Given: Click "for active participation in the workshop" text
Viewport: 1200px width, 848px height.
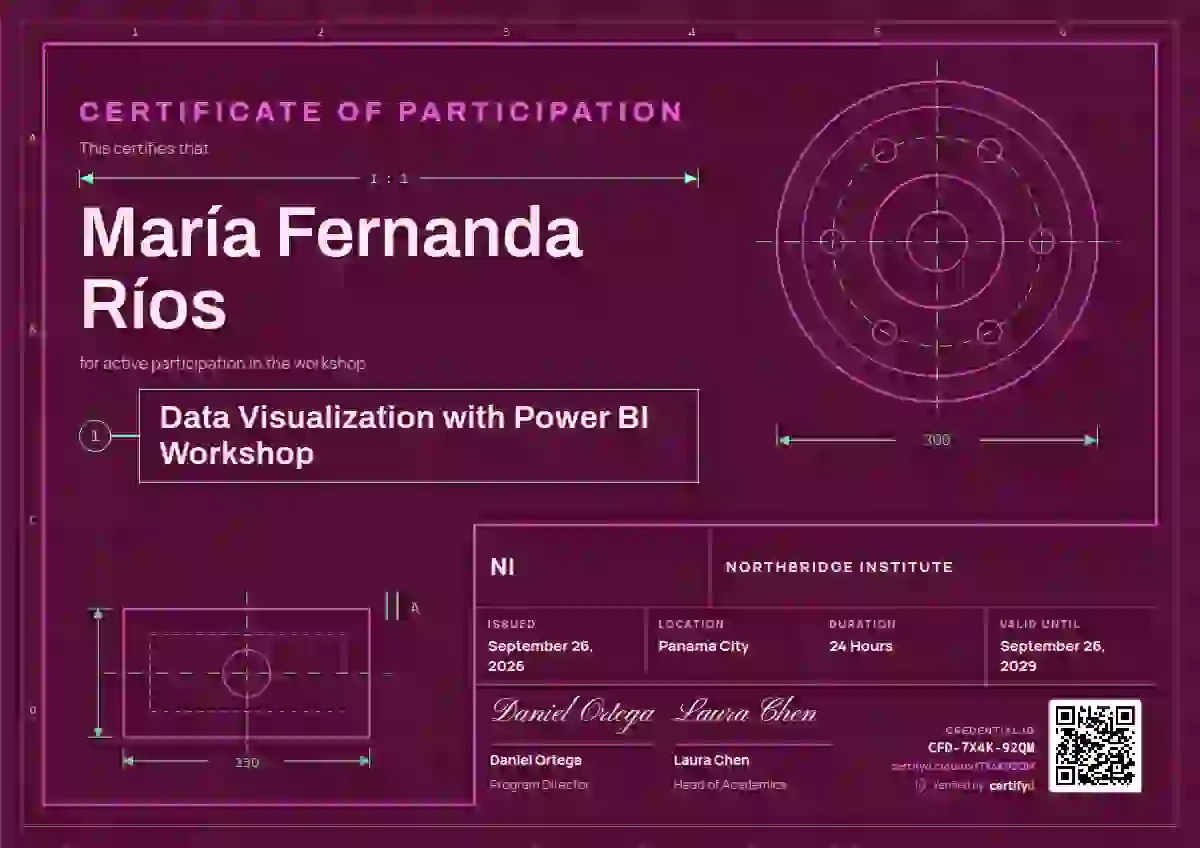Looking at the screenshot, I should [x=222, y=363].
